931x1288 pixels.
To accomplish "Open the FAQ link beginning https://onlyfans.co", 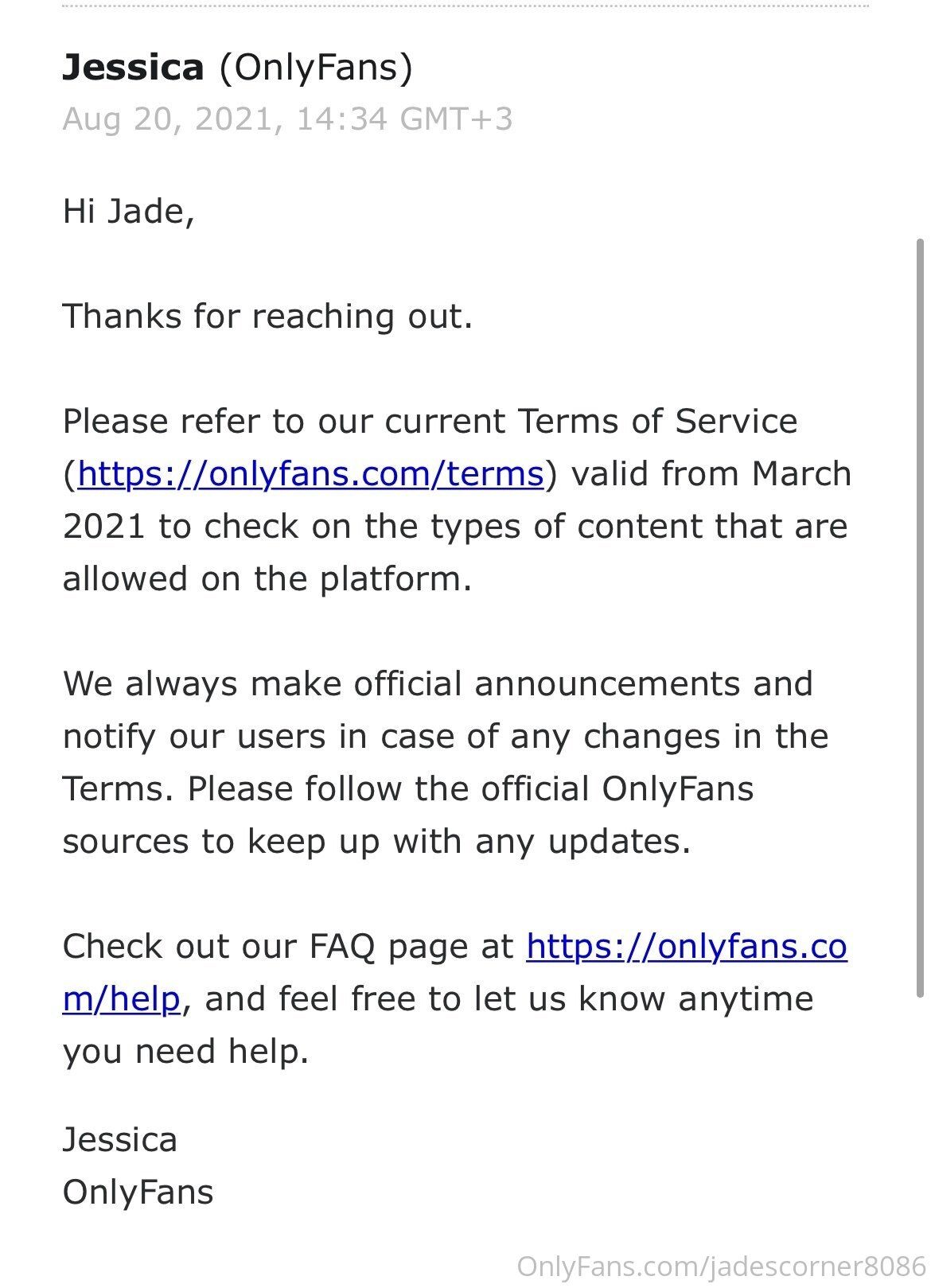I will pos(686,947).
